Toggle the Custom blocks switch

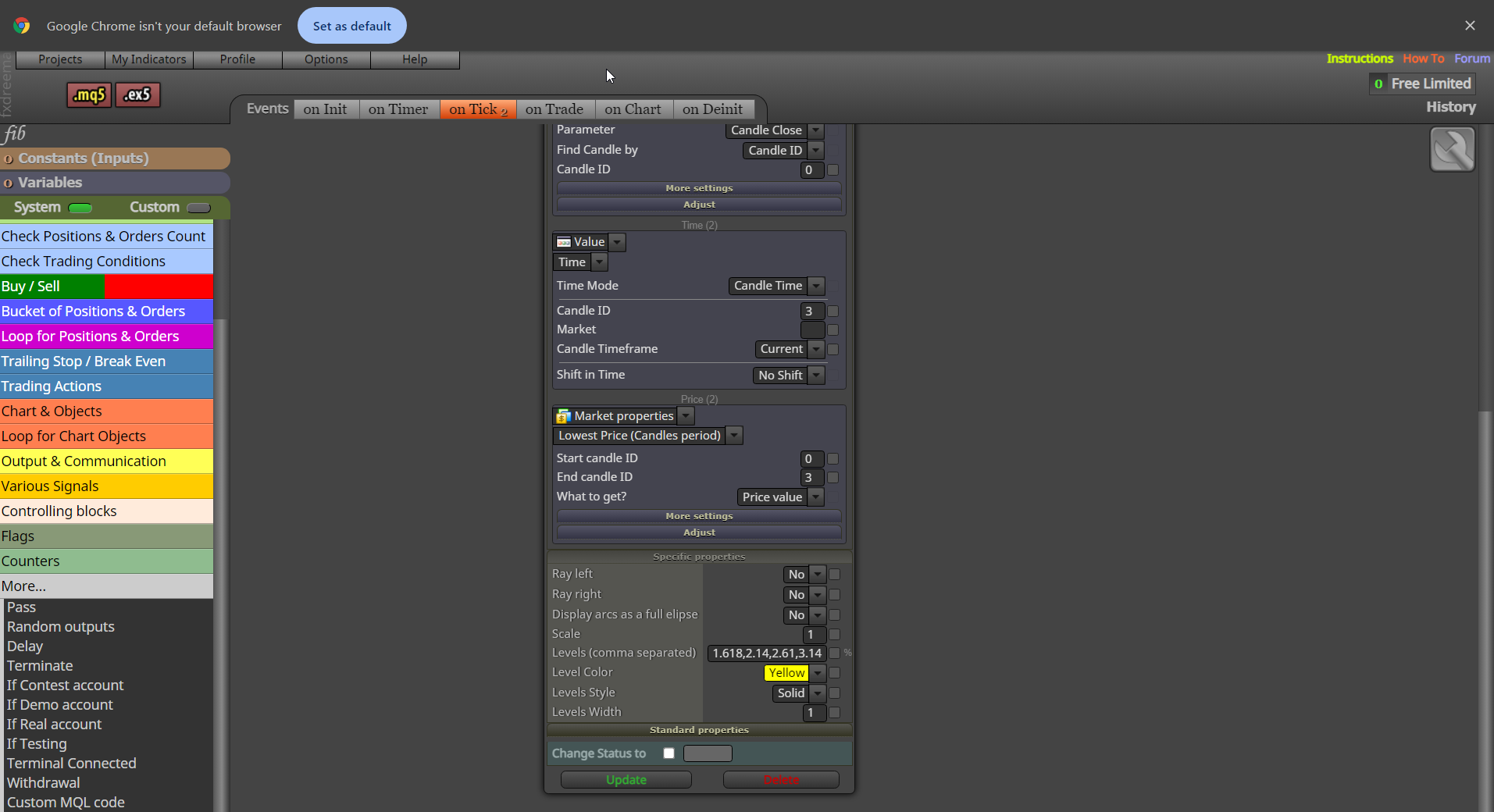199,208
